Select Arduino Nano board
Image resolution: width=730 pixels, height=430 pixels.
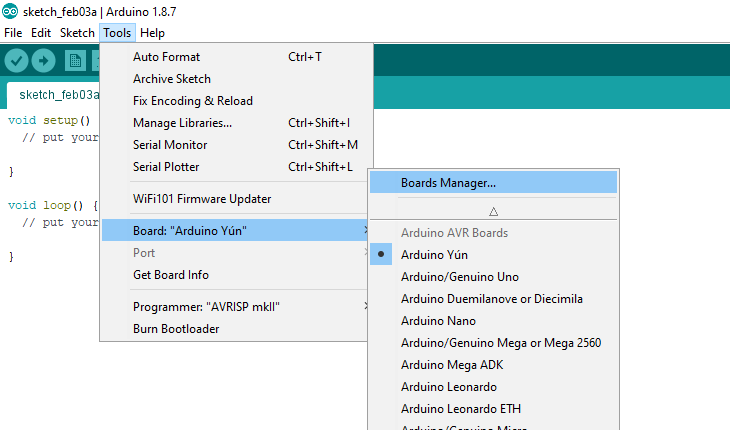(493, 321)
